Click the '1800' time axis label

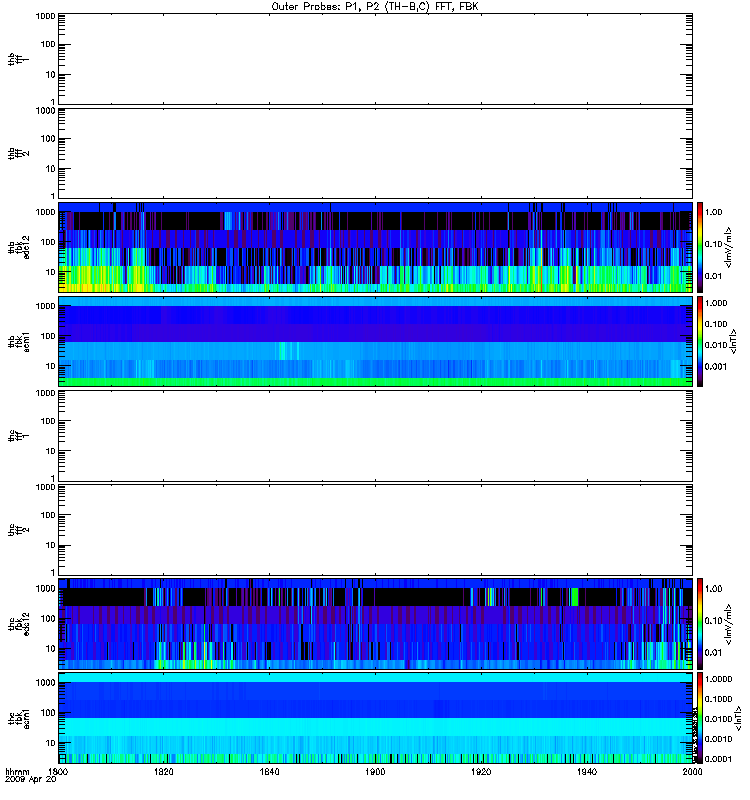tap(58, 771)
